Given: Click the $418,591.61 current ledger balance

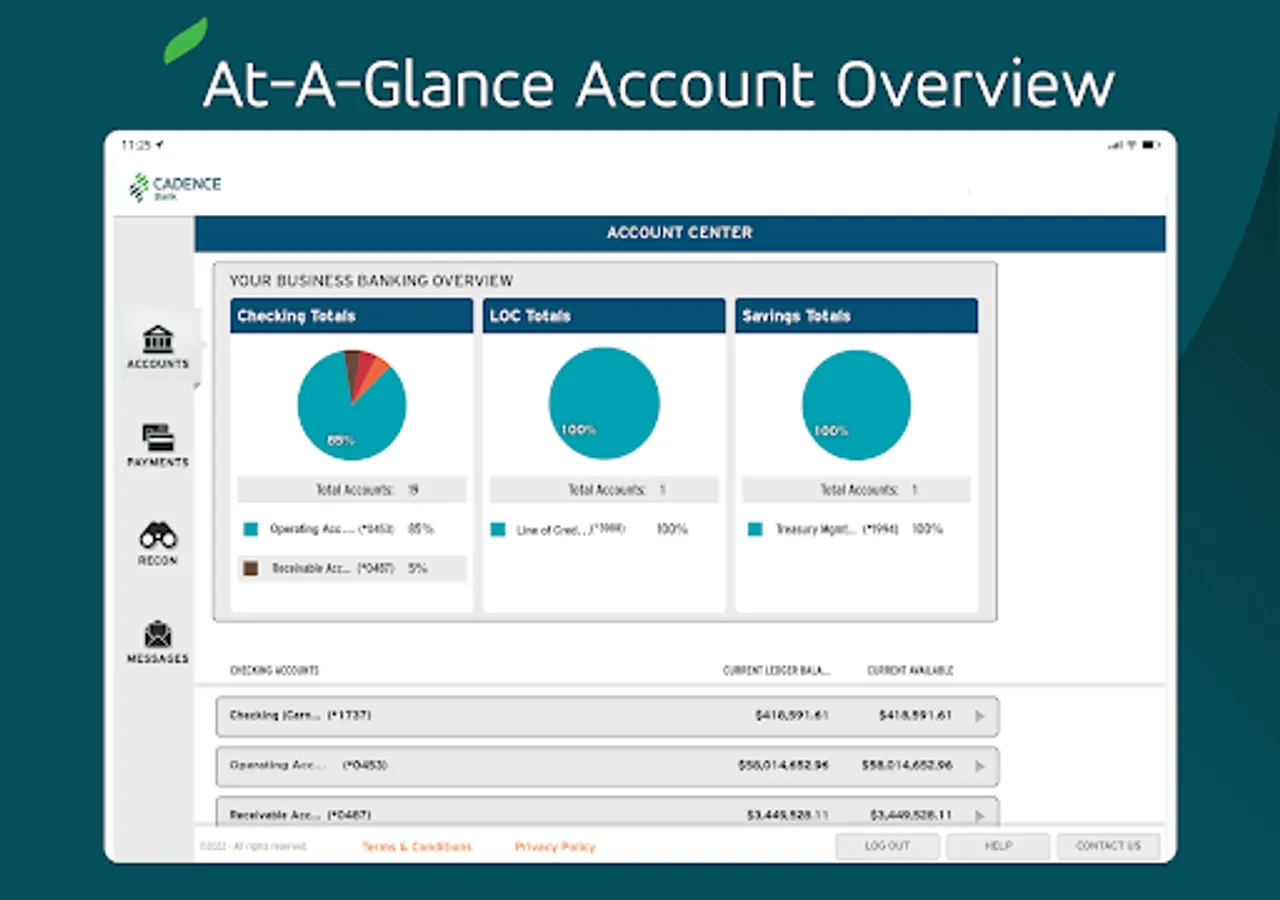Looking at the screenshot, I should click(x=792, y=716).
